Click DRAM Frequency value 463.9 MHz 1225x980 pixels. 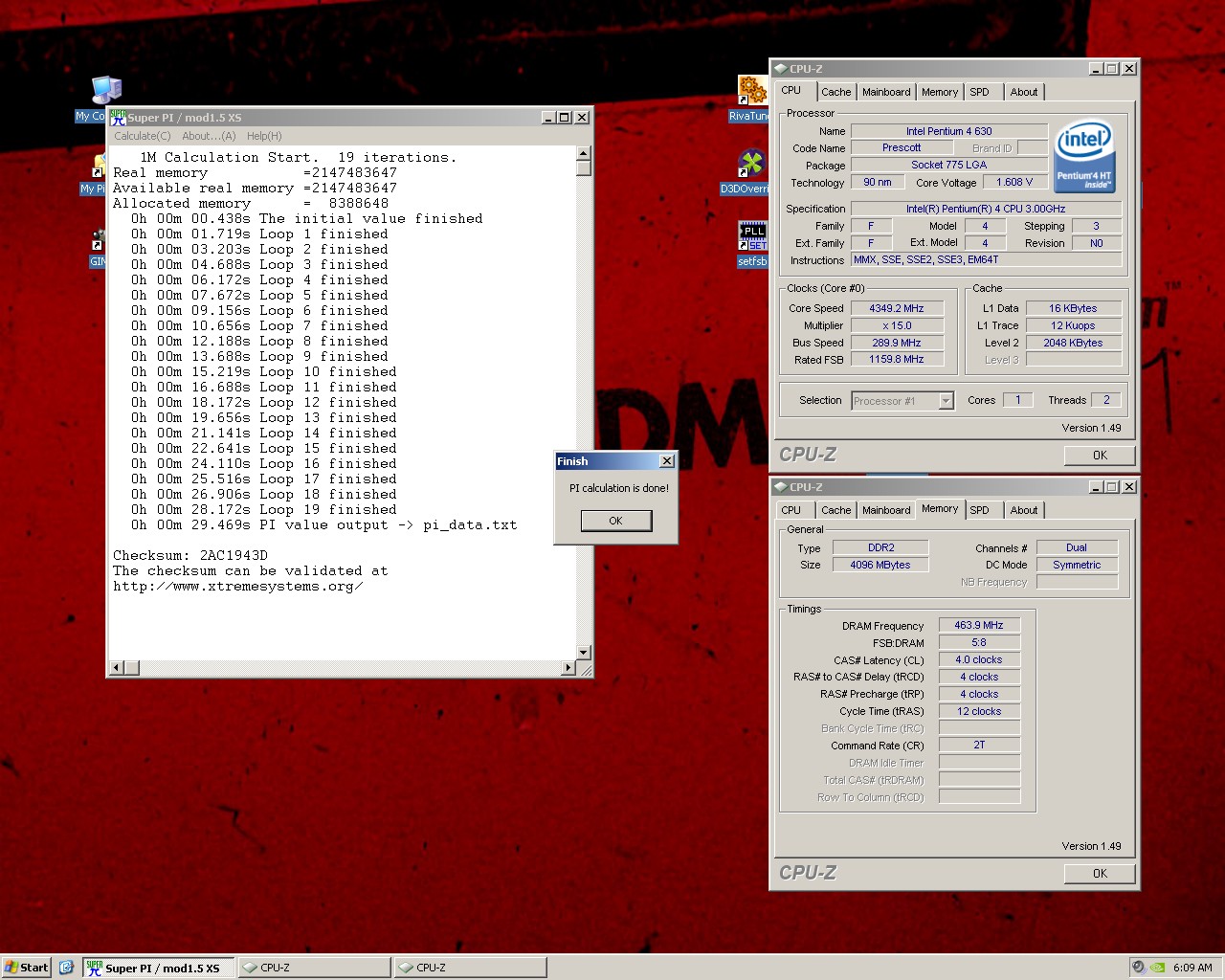(x=979, y=625)
